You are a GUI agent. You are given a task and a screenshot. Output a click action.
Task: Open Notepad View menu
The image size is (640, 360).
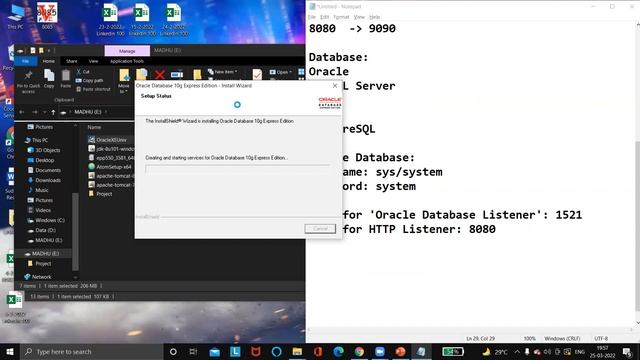click(x=359, y=17)
